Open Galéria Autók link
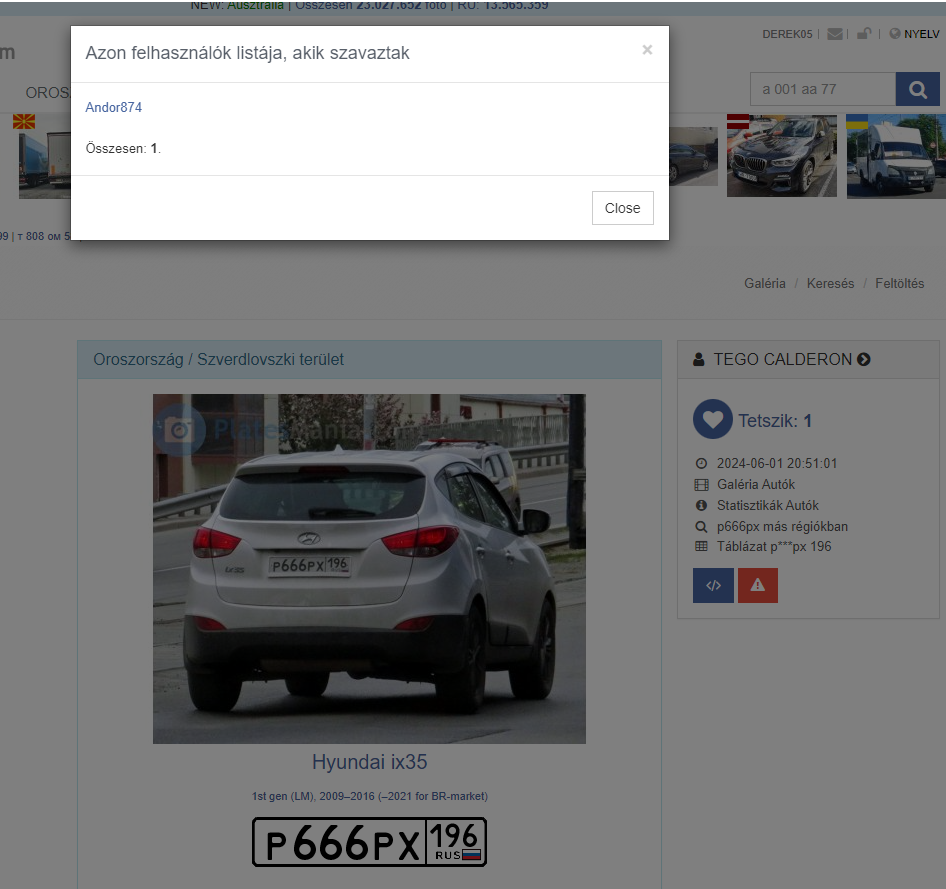Screen dimensions: 946x889 tap(756, 484)
